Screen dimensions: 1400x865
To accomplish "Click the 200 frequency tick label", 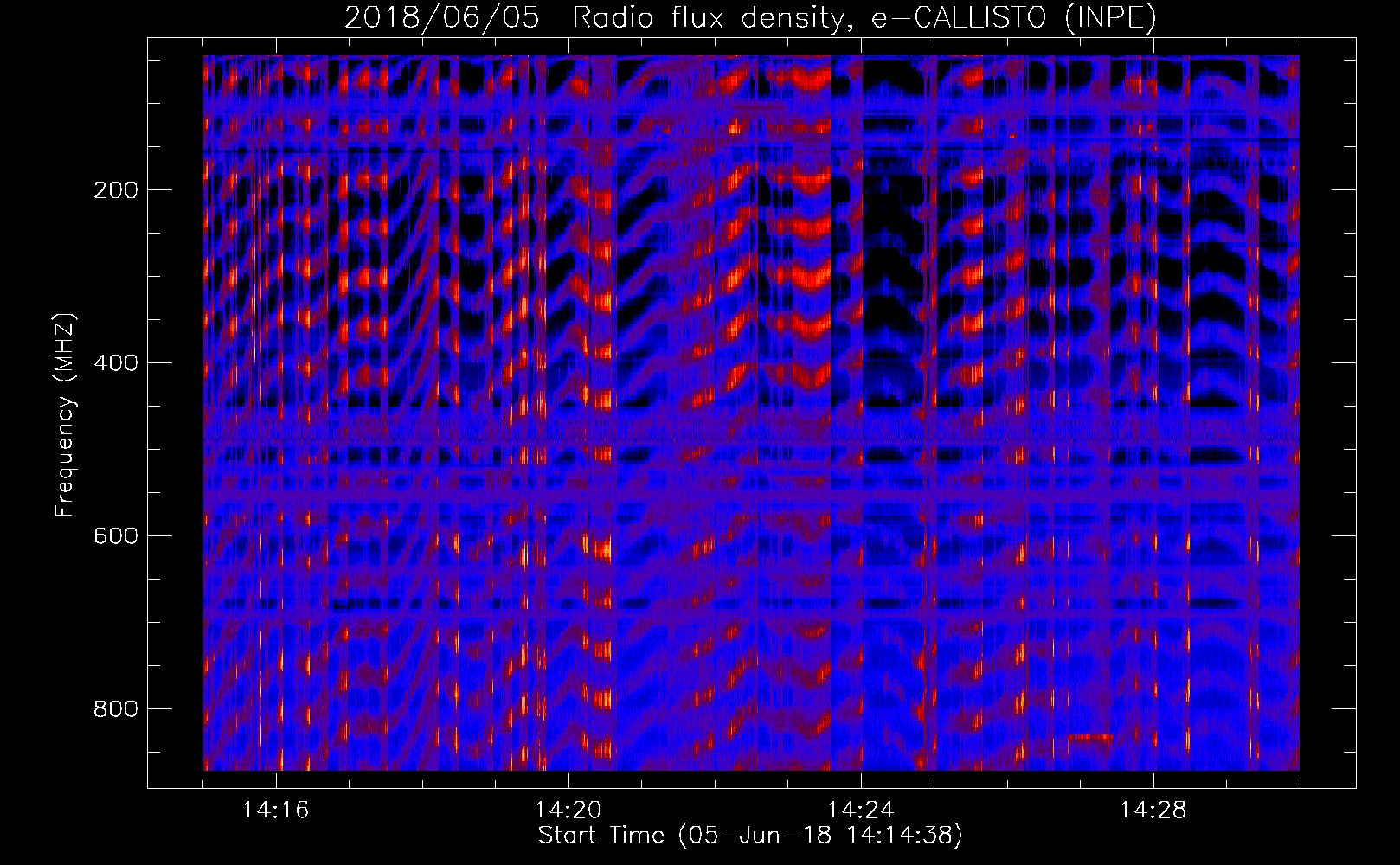I will (115, 190).
